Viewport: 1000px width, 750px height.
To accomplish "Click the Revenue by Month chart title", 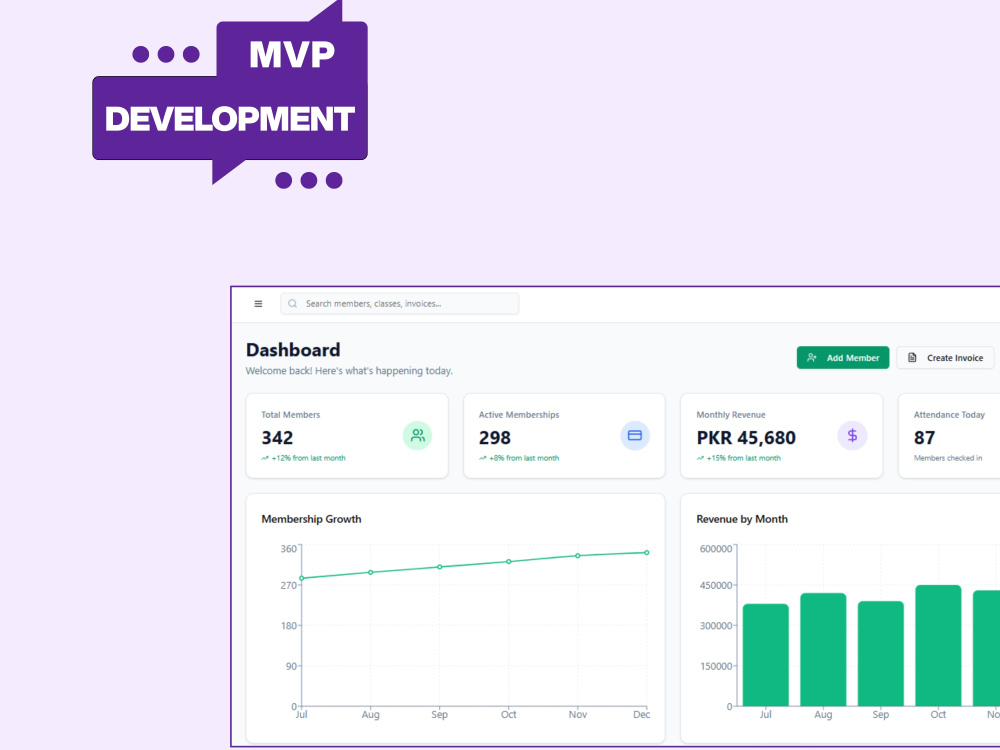I will (742, 519).
